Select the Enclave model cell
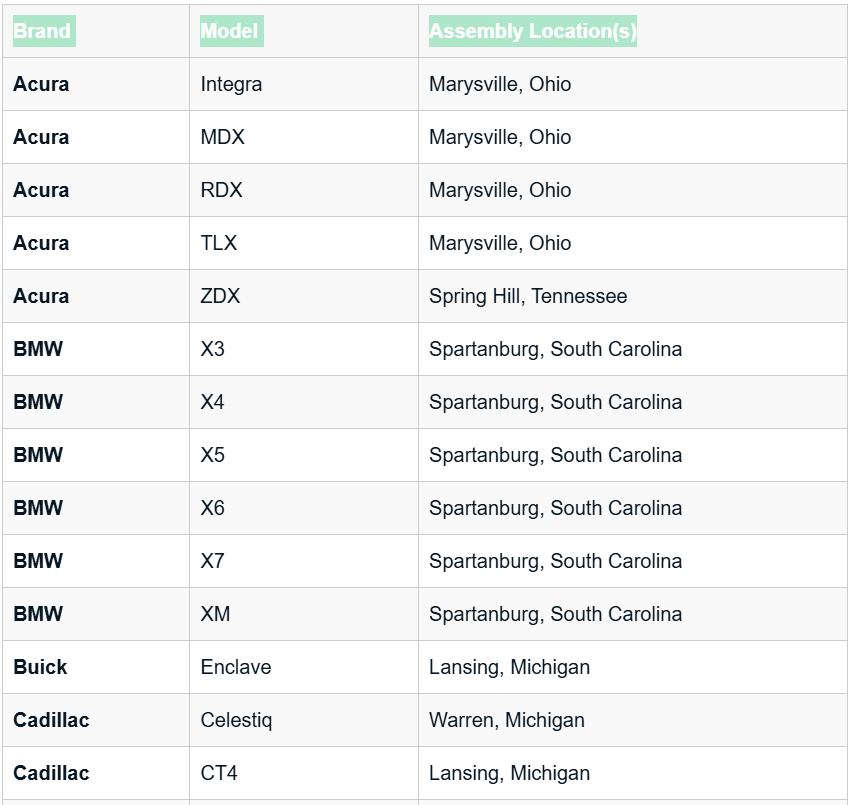 pyautogui.click(x=236, y=667)
